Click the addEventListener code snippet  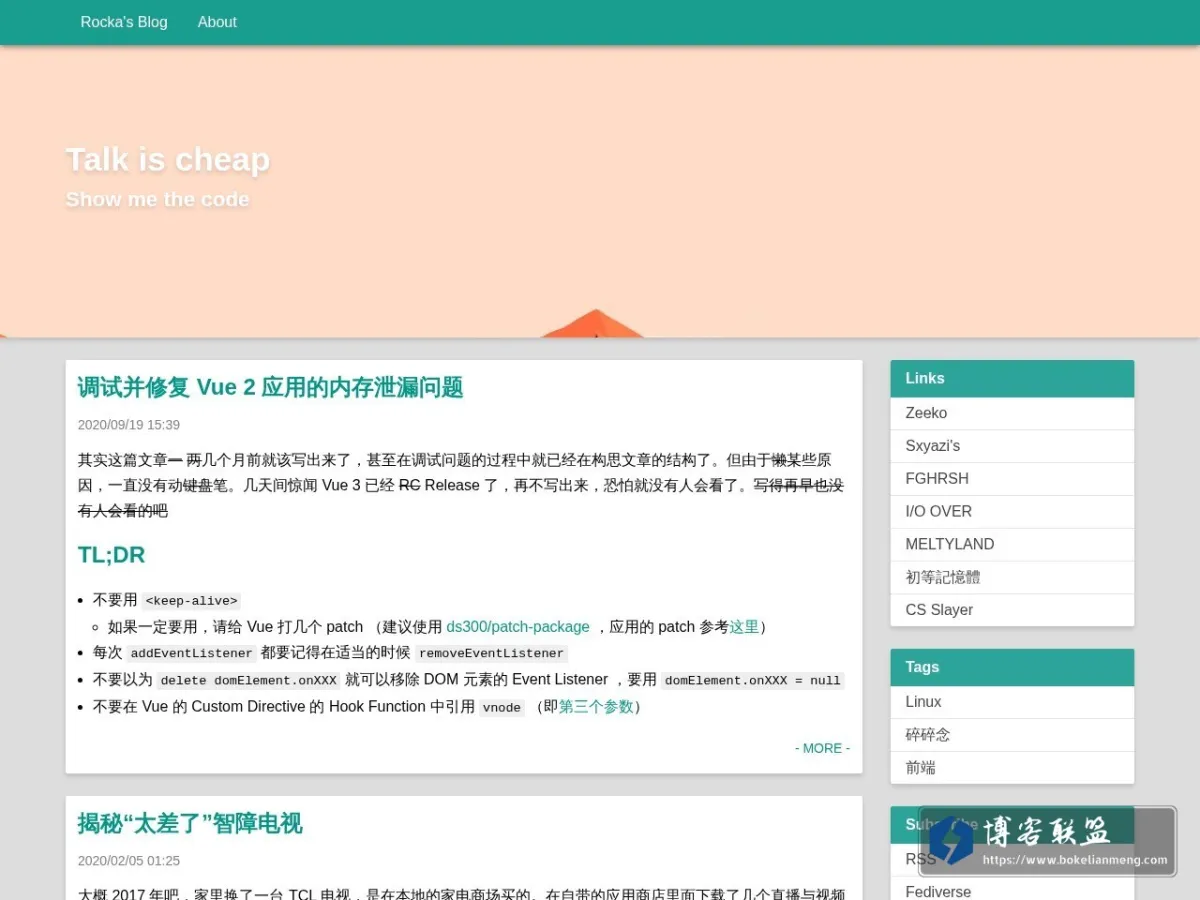pyautogui.click(x=191, y=653)
